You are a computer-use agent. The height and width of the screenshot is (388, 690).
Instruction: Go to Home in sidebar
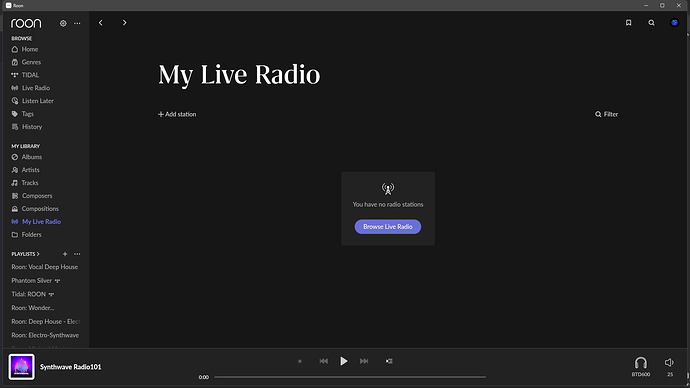pos(25,49)
